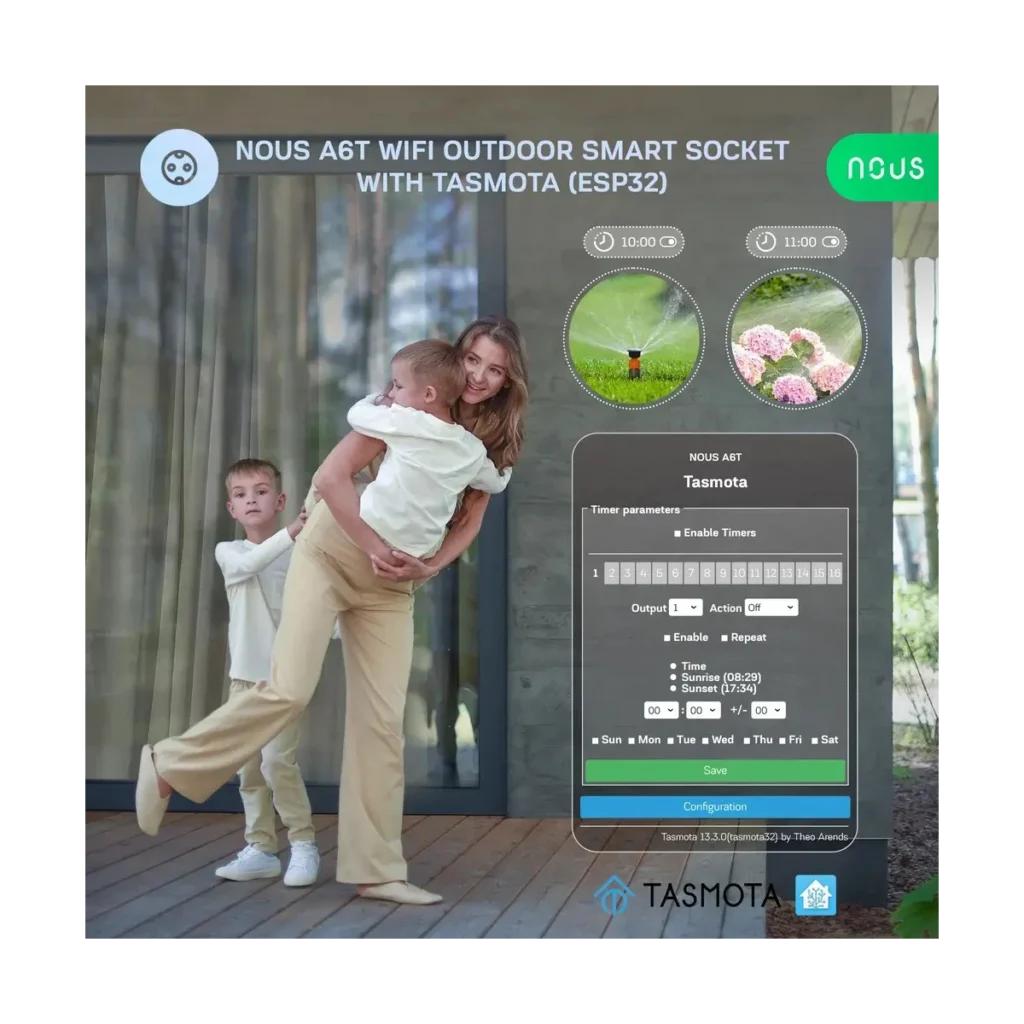This screenshot has width=1024, height=1024.
Task: Open the hours dropdown
Action: click(x=661, y=710)
